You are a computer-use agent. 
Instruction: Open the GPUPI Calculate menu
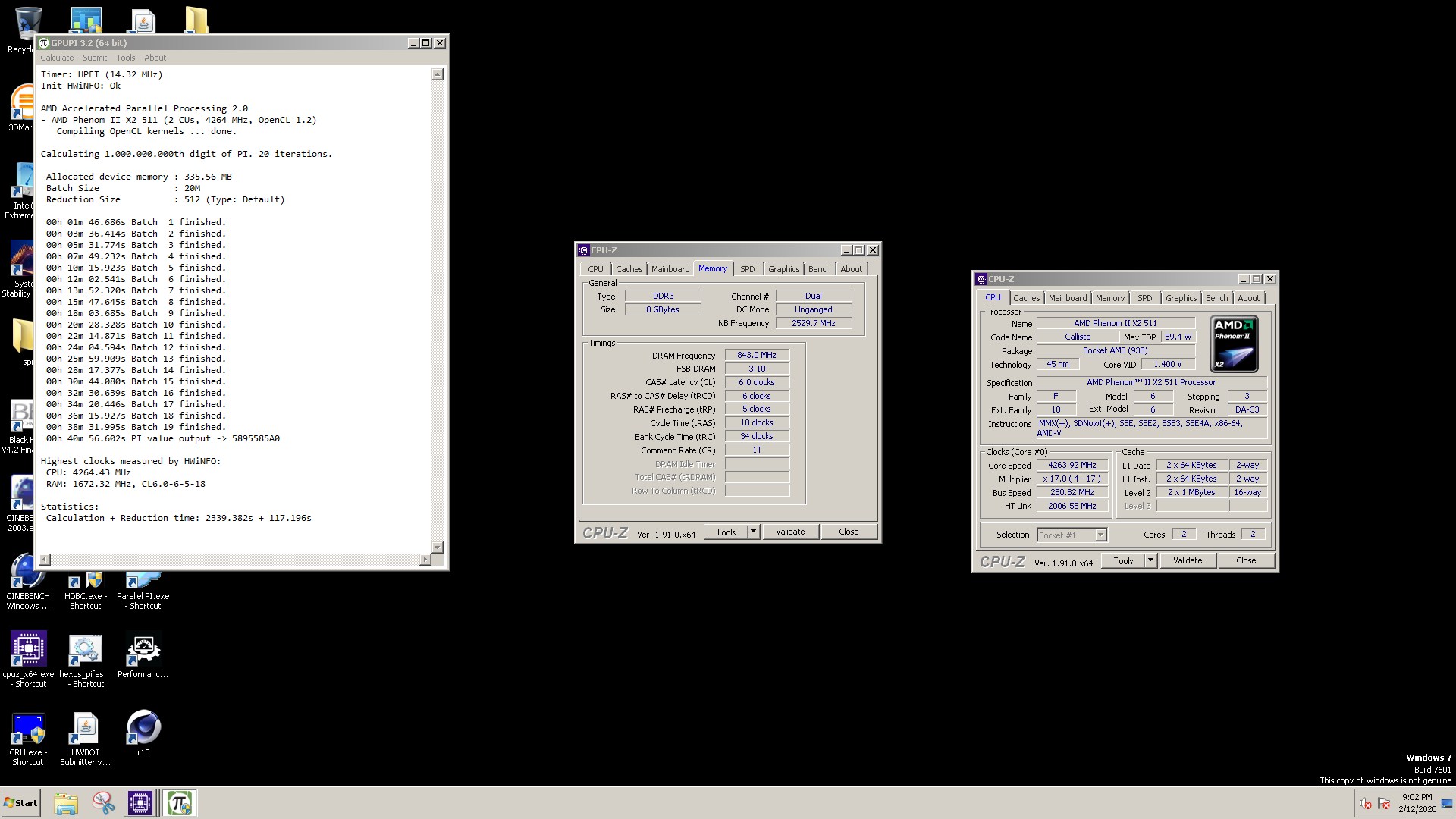pos(57,58)
